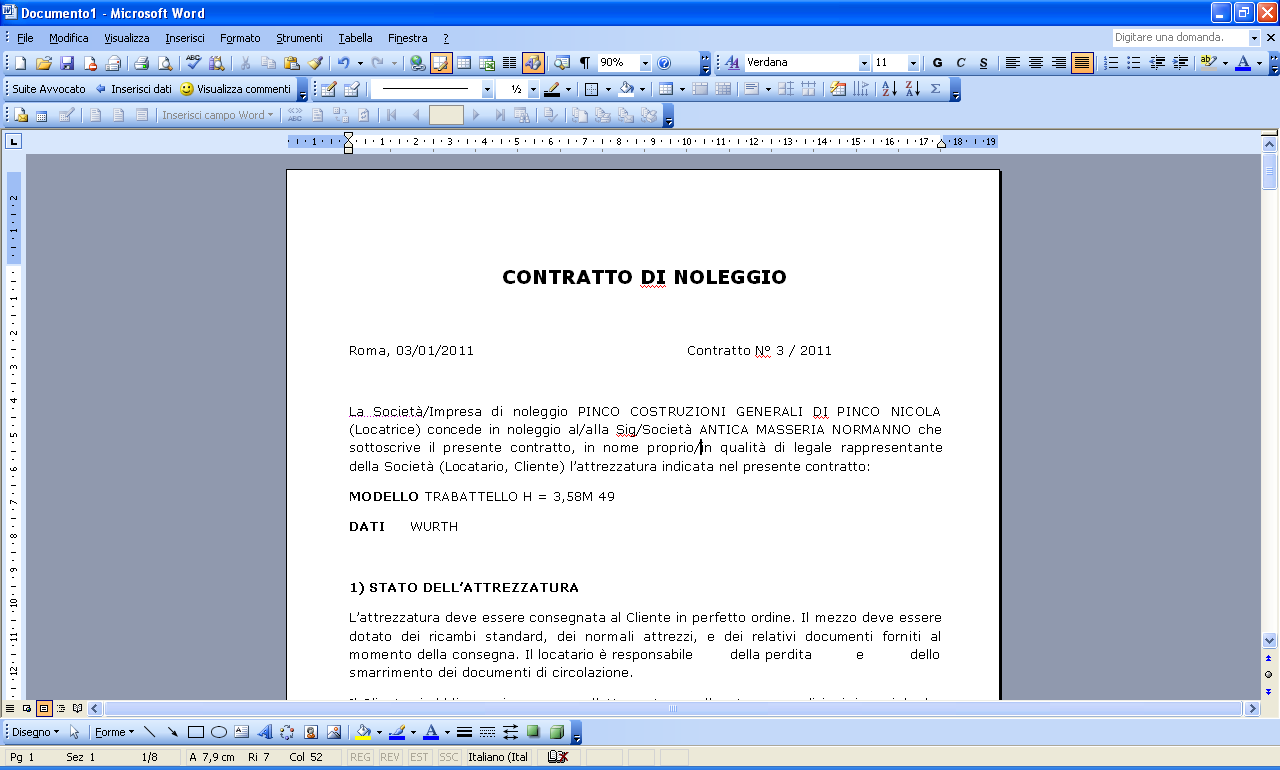Create a new blank document

pyautogui.click(x=20, y=63)
